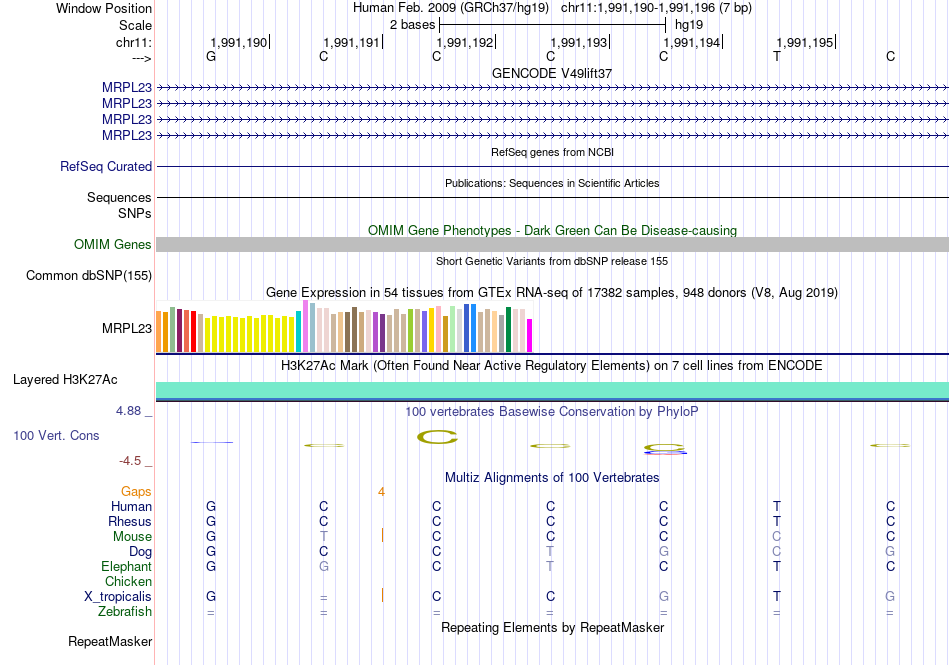Click the OMIM Gene Phenotypes green title

(x=552, y=231)
